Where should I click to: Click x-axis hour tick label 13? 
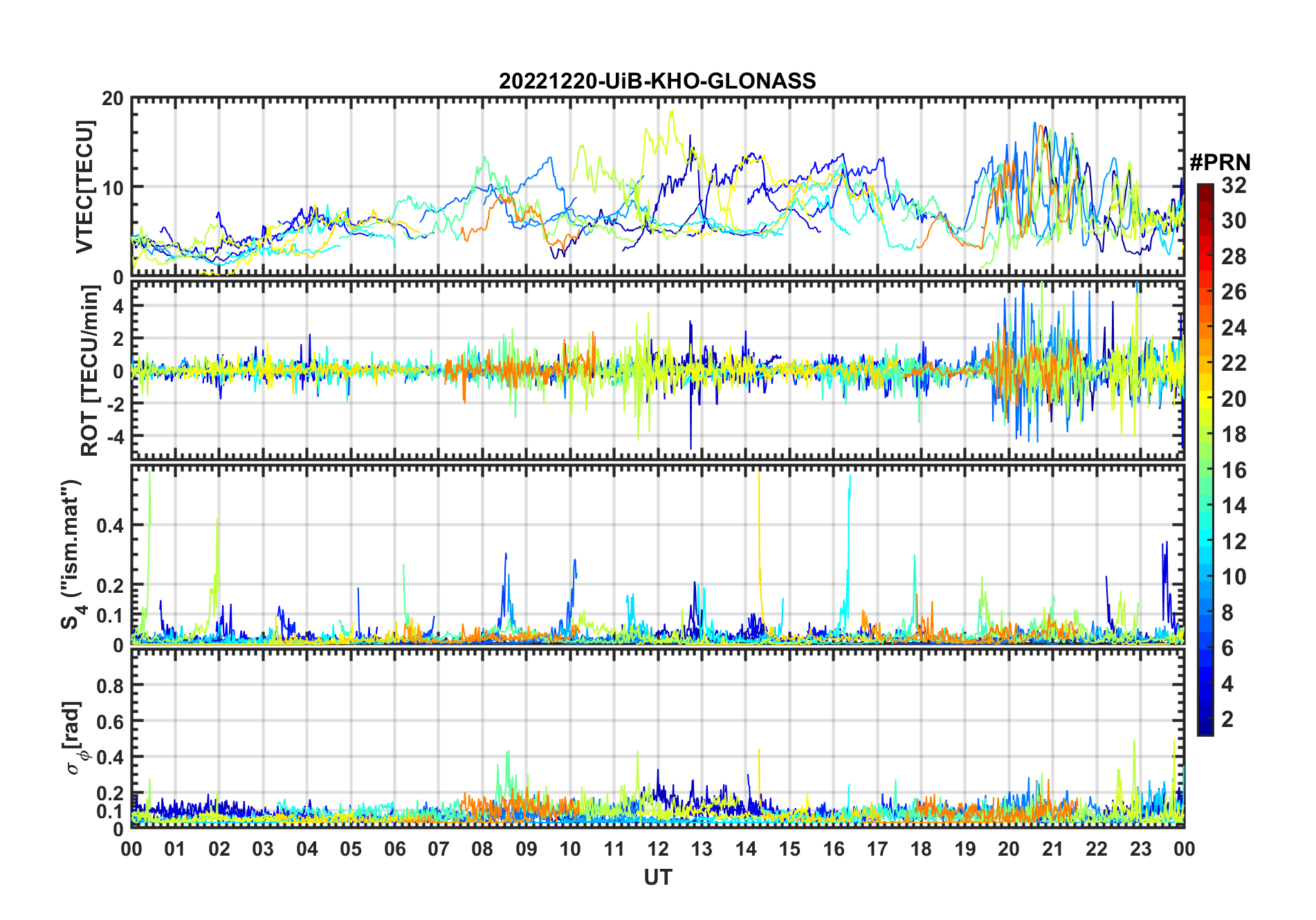[702, 849]
